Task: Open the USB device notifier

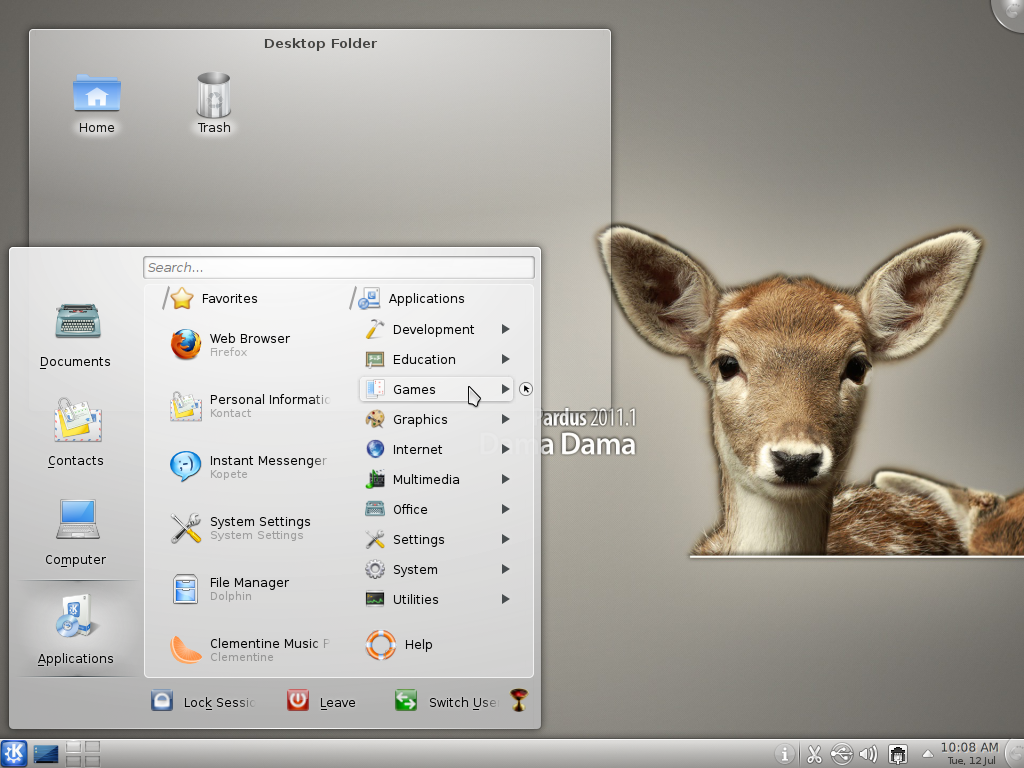Action: 841,753
